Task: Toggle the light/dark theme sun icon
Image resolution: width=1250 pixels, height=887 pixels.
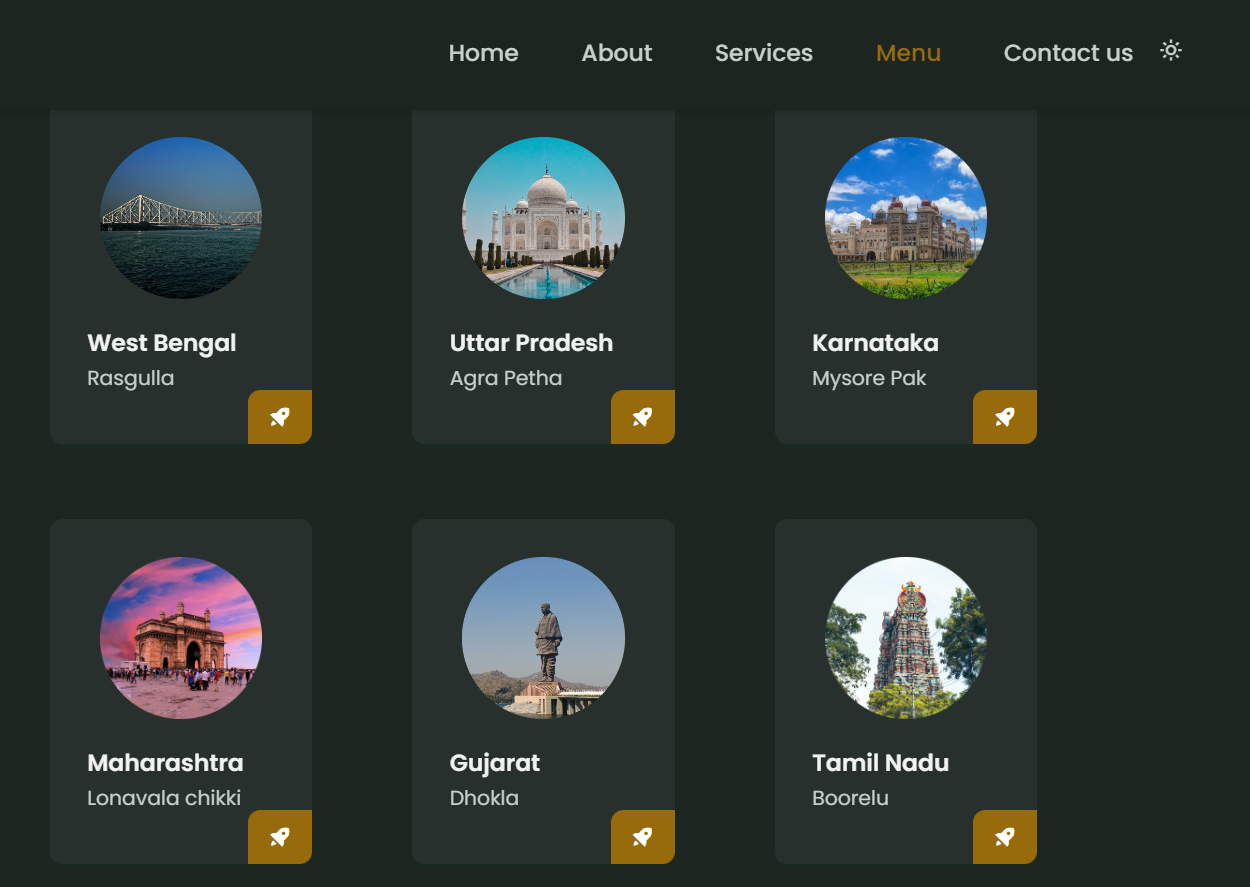Action: pos(1171,51)
